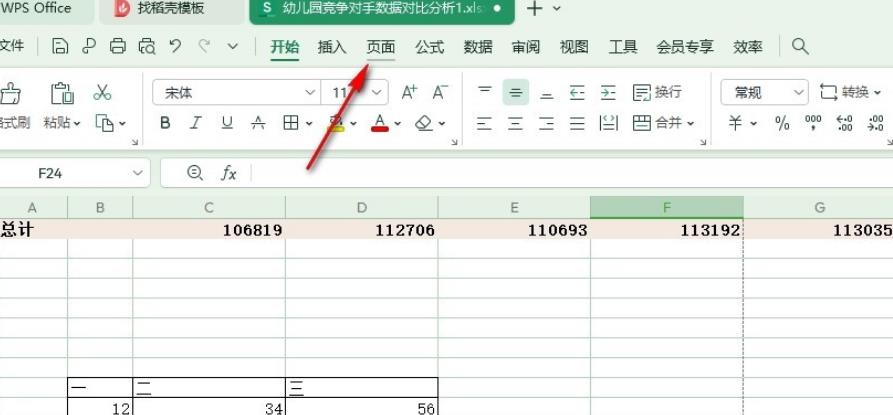This screenshot has height=415, width=893.
Task: Align text to vertical middle
Action: (x=515, y=92)
